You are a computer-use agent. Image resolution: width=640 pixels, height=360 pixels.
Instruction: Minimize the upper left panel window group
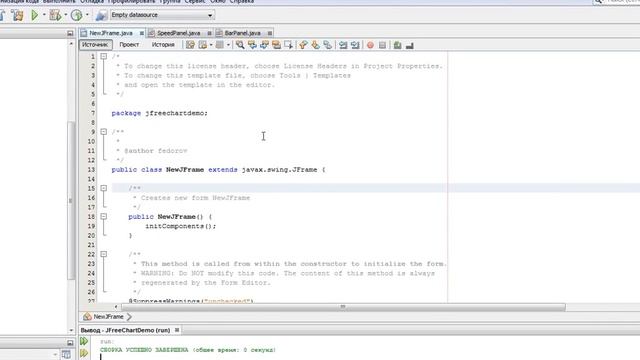coord(70,33)
